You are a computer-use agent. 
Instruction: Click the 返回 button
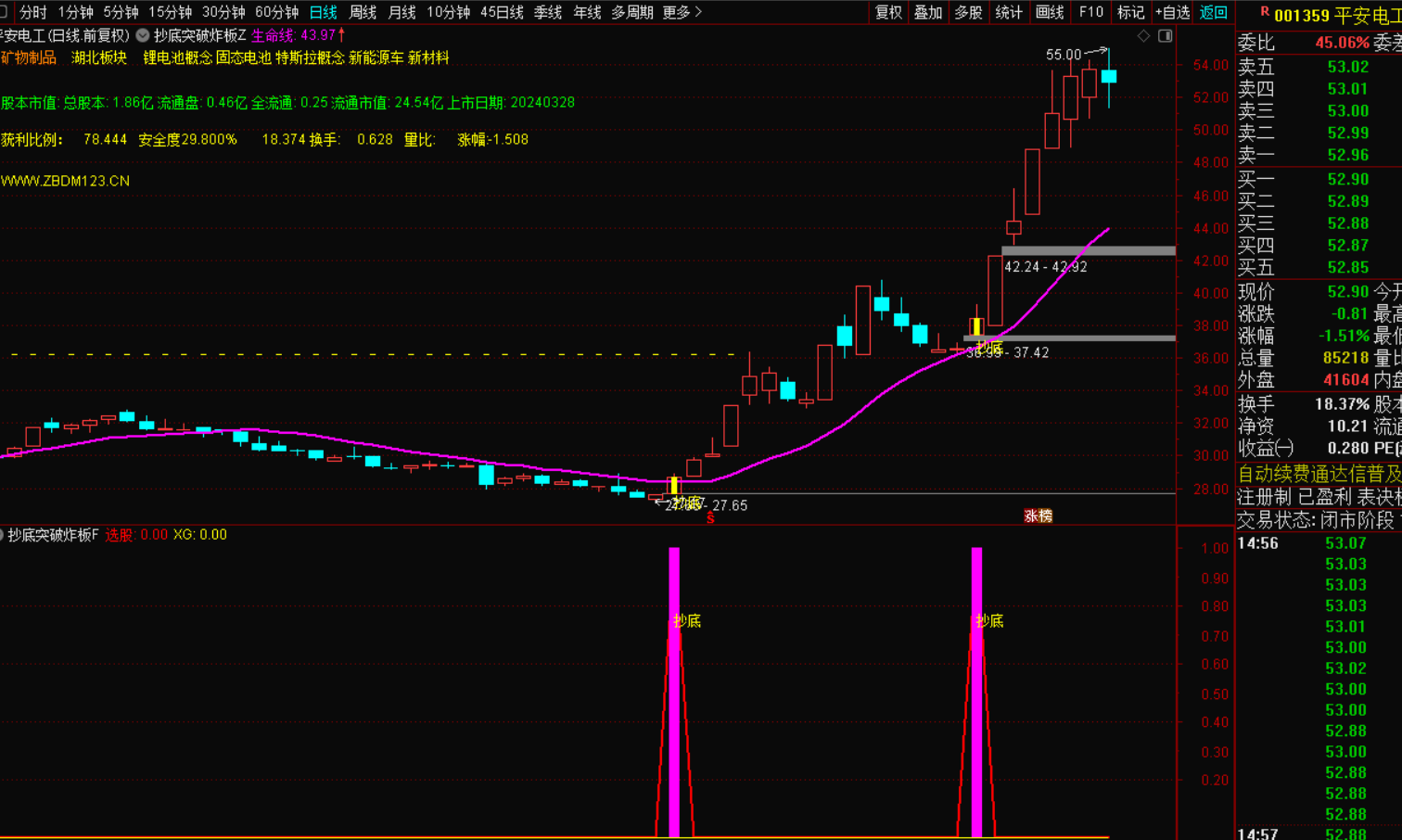pyautogui.click(x=1213, y=12)
